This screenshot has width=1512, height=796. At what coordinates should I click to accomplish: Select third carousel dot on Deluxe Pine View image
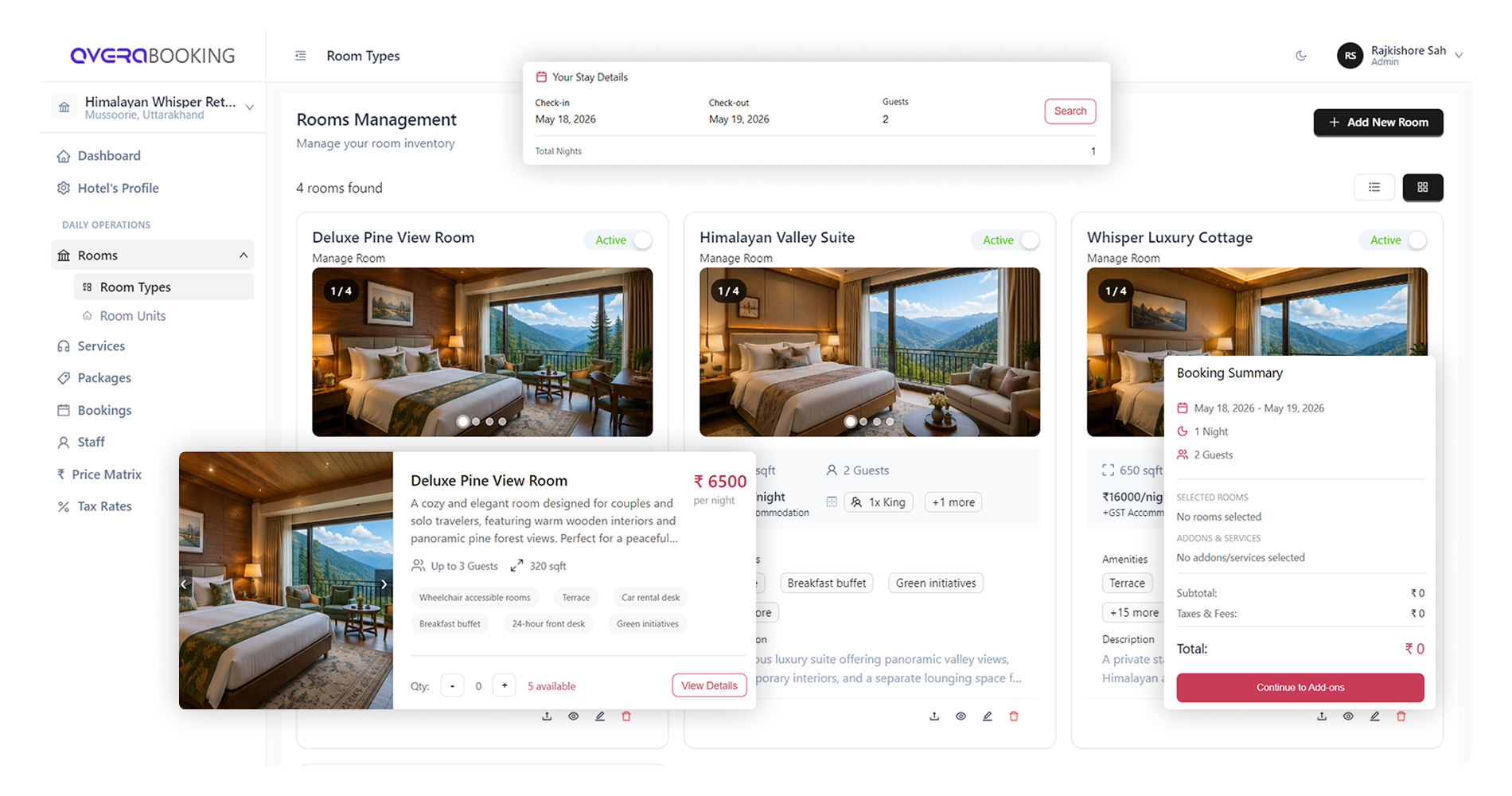489,422
